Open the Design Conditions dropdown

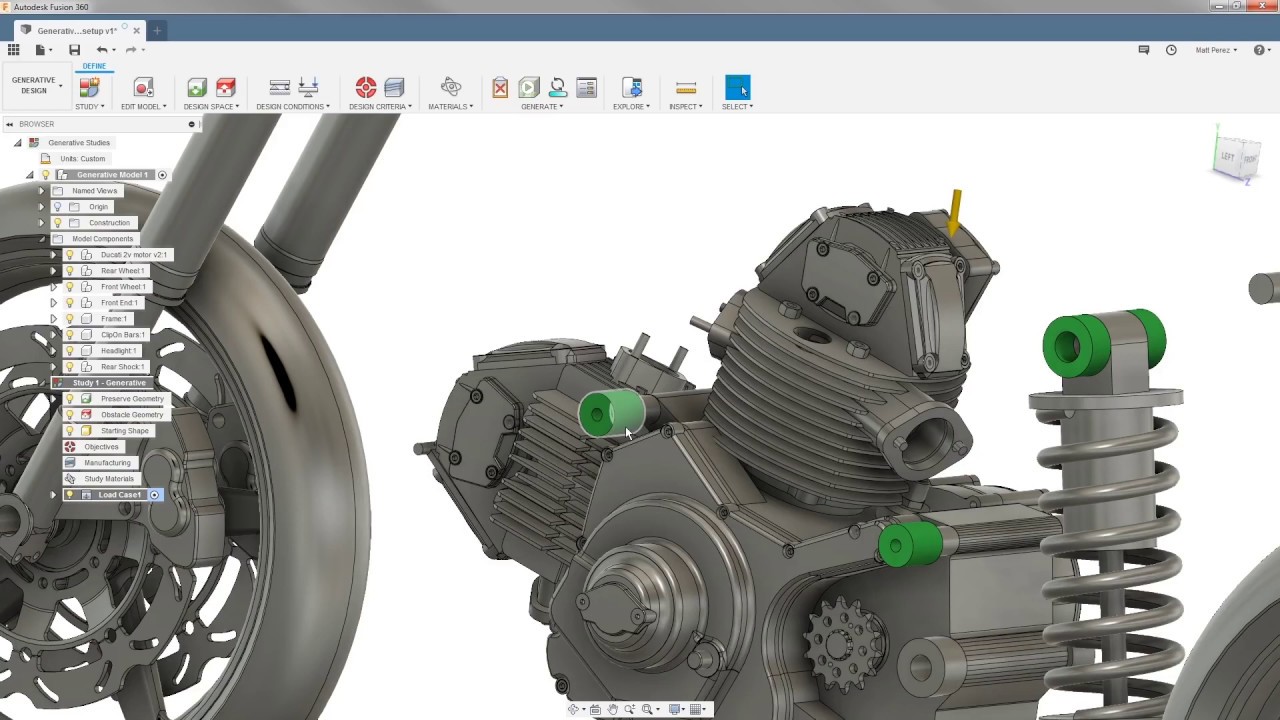292,106
